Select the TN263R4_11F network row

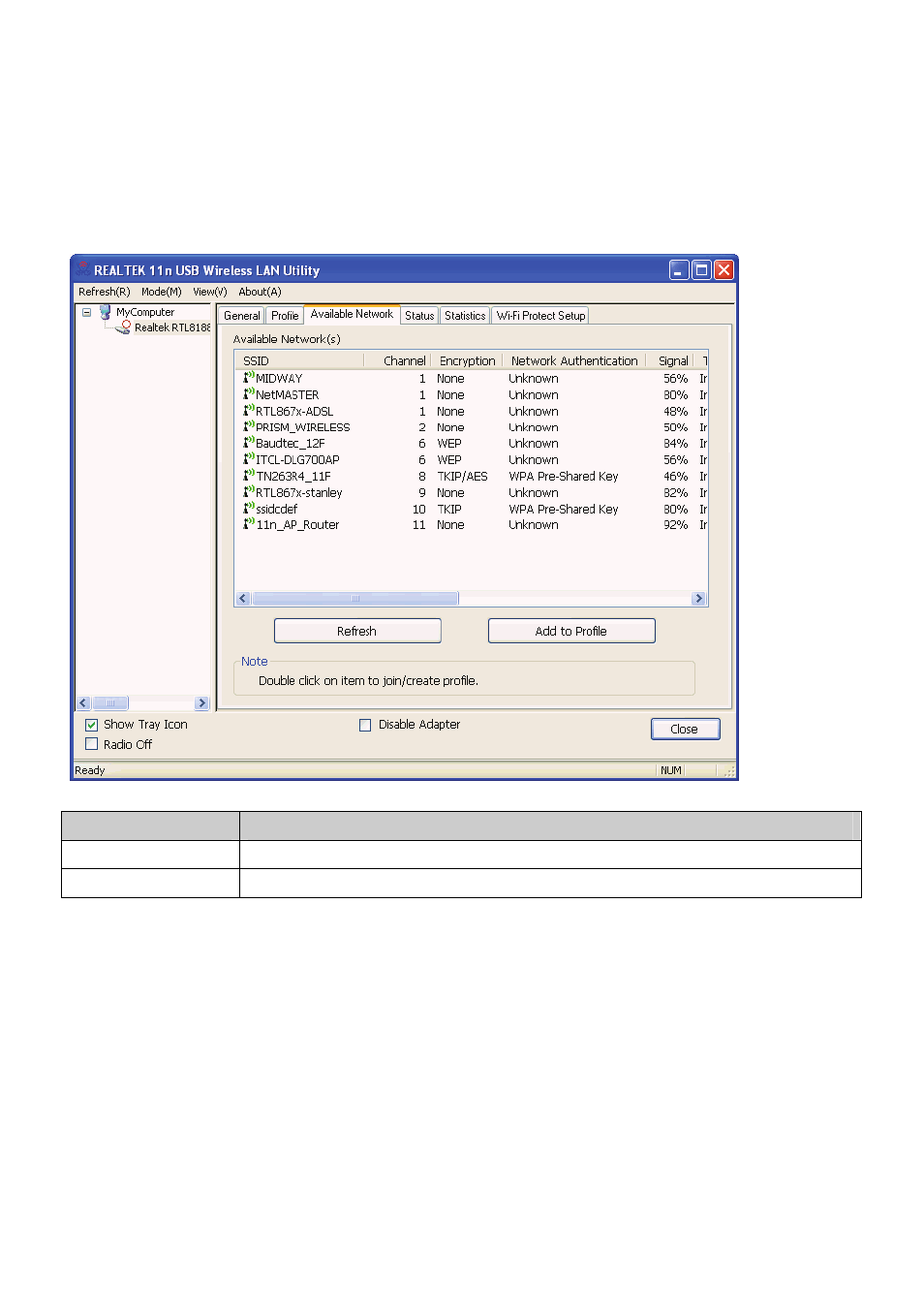tap(472, 477)
